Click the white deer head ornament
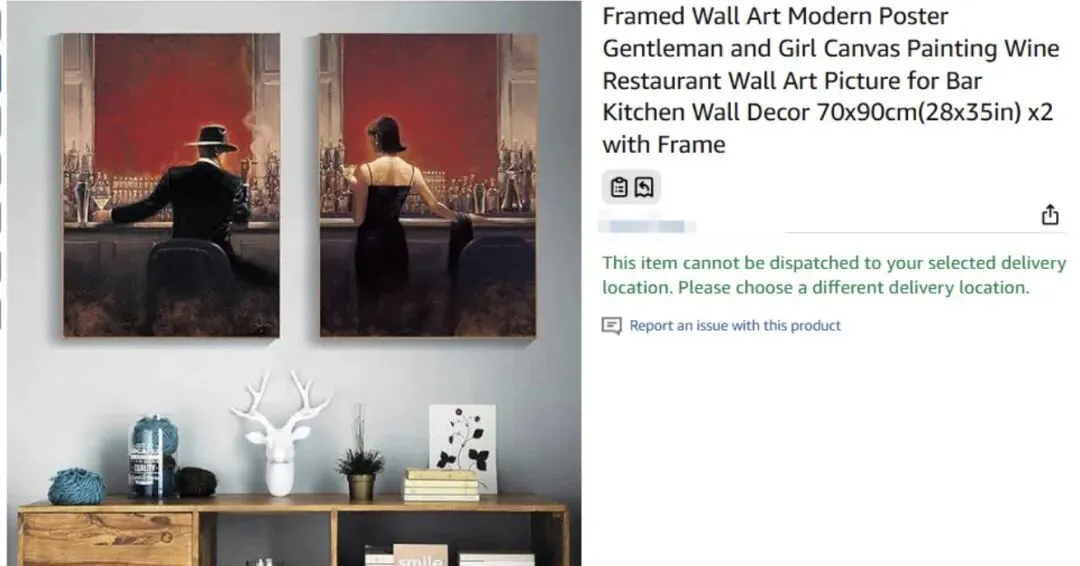The width and height of the screenshot is (1080, 566). click(280, 432)
